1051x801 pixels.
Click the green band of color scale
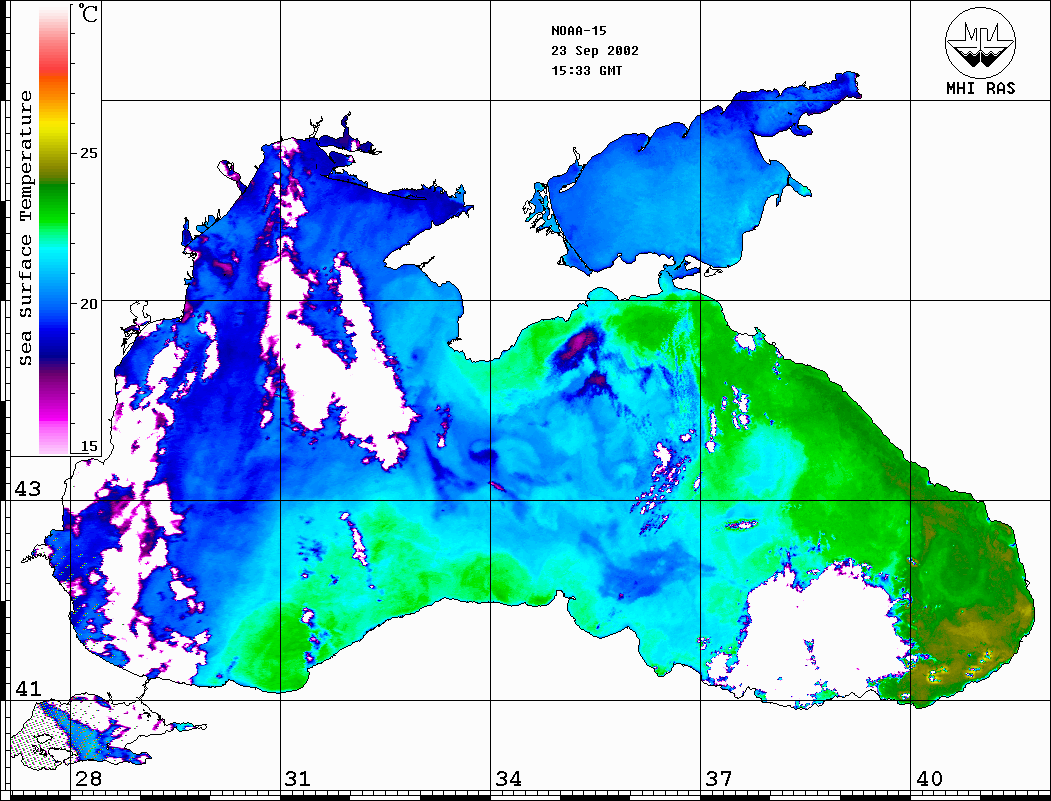point(54,204)
